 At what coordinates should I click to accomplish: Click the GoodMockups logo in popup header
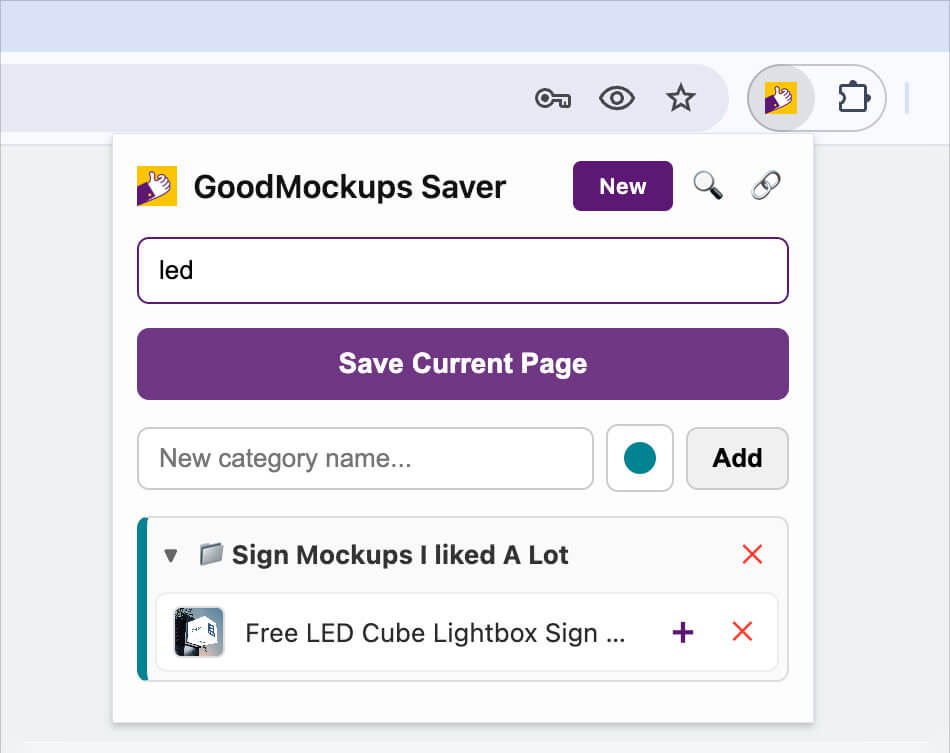(x=157, y=186)
